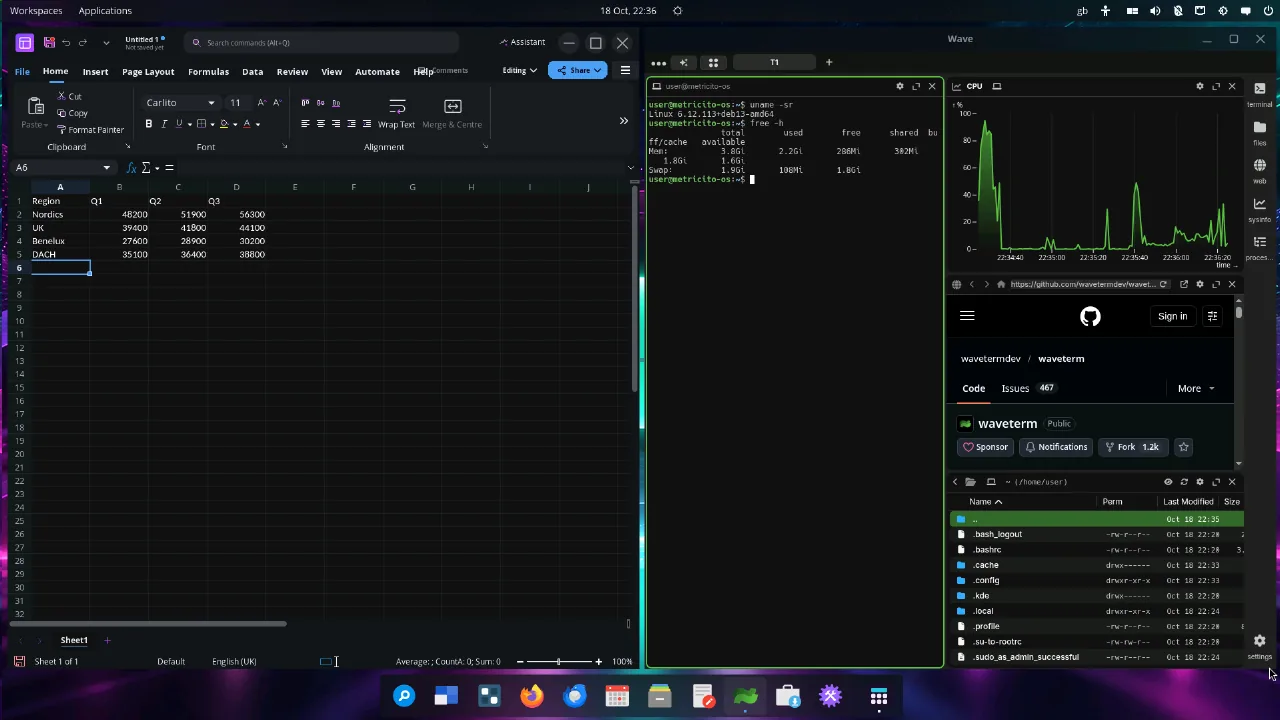1280x720 pixels.
Task: Open the Insert ribbon tab
Action: tap(95, 72)
